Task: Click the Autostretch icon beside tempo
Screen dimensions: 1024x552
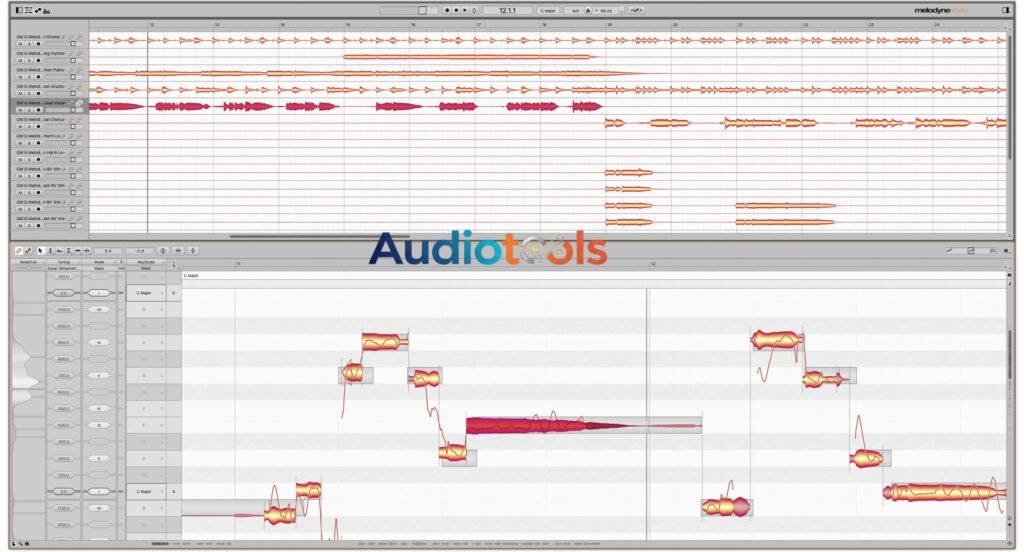Action: click(637, 10)
